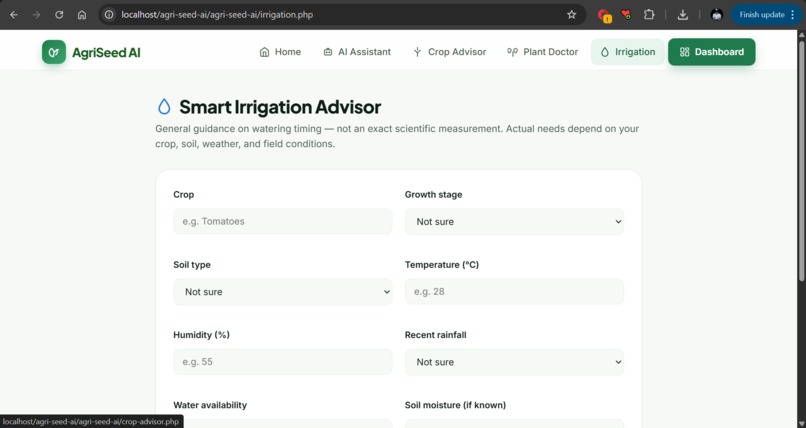Viewport: 806px width, 428px height.
Task: Click the browser address bar URL
Action: [217, 14]
